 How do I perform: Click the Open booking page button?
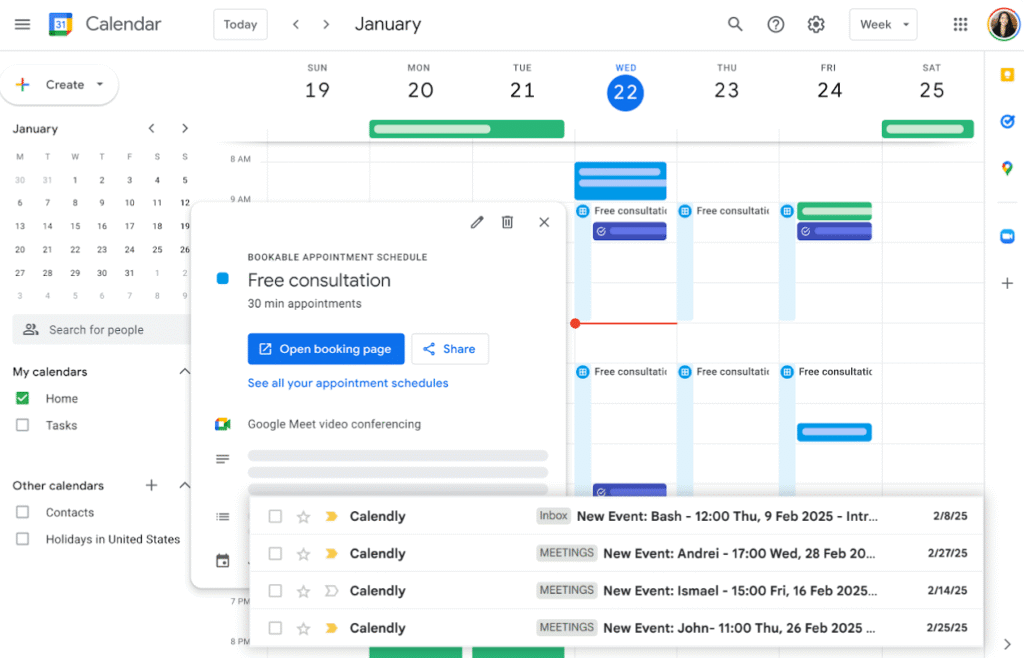[x=326, y=349]
